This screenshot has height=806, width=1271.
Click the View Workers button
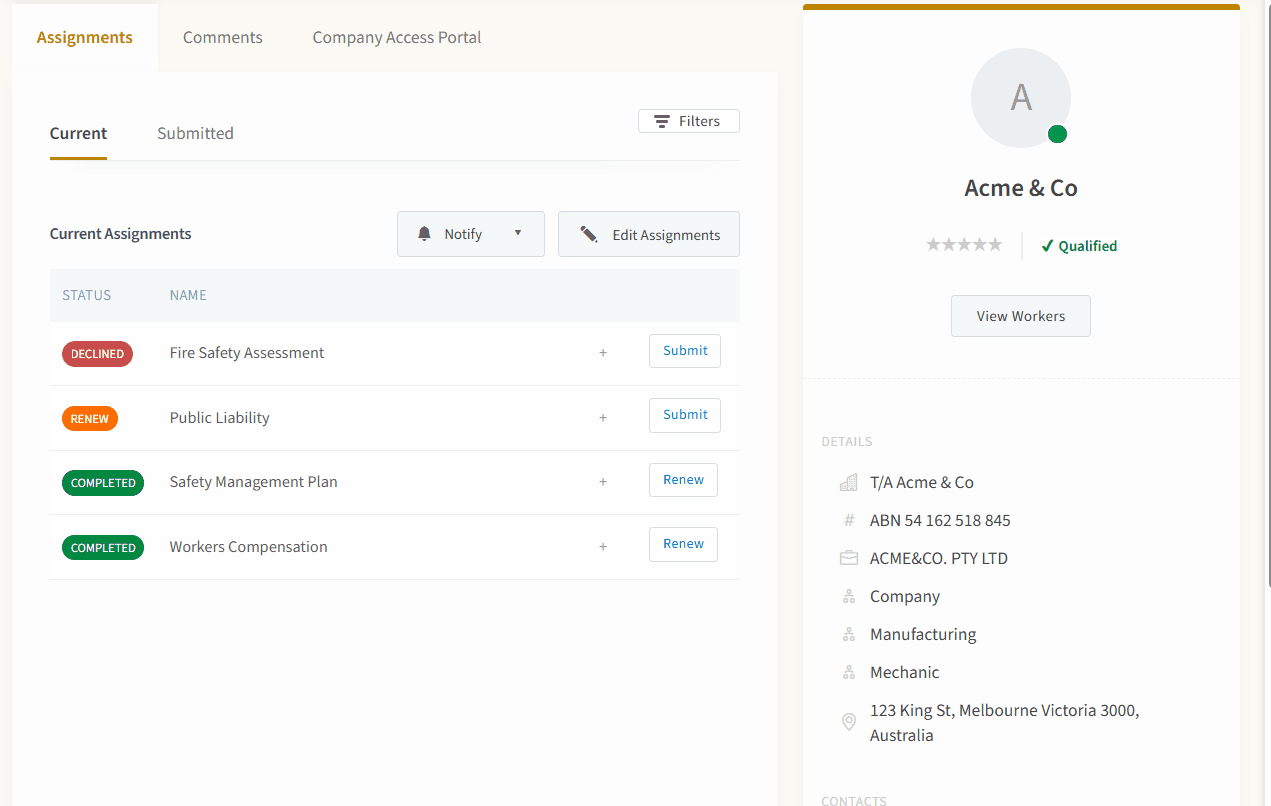[1021, 316]
